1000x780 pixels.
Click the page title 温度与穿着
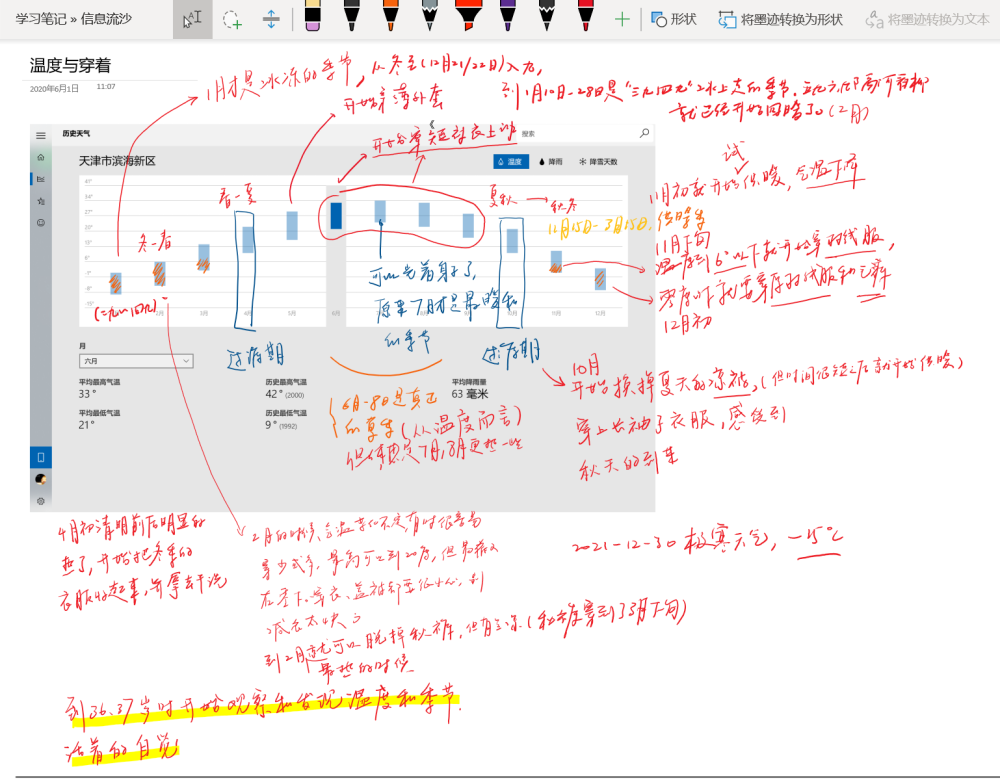[70, 65]
